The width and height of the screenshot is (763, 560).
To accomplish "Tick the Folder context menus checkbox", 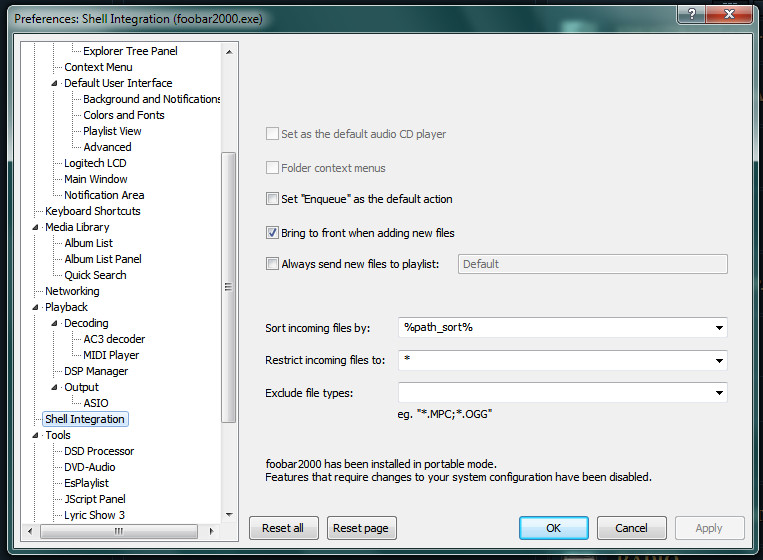I will tap(272, 168).
